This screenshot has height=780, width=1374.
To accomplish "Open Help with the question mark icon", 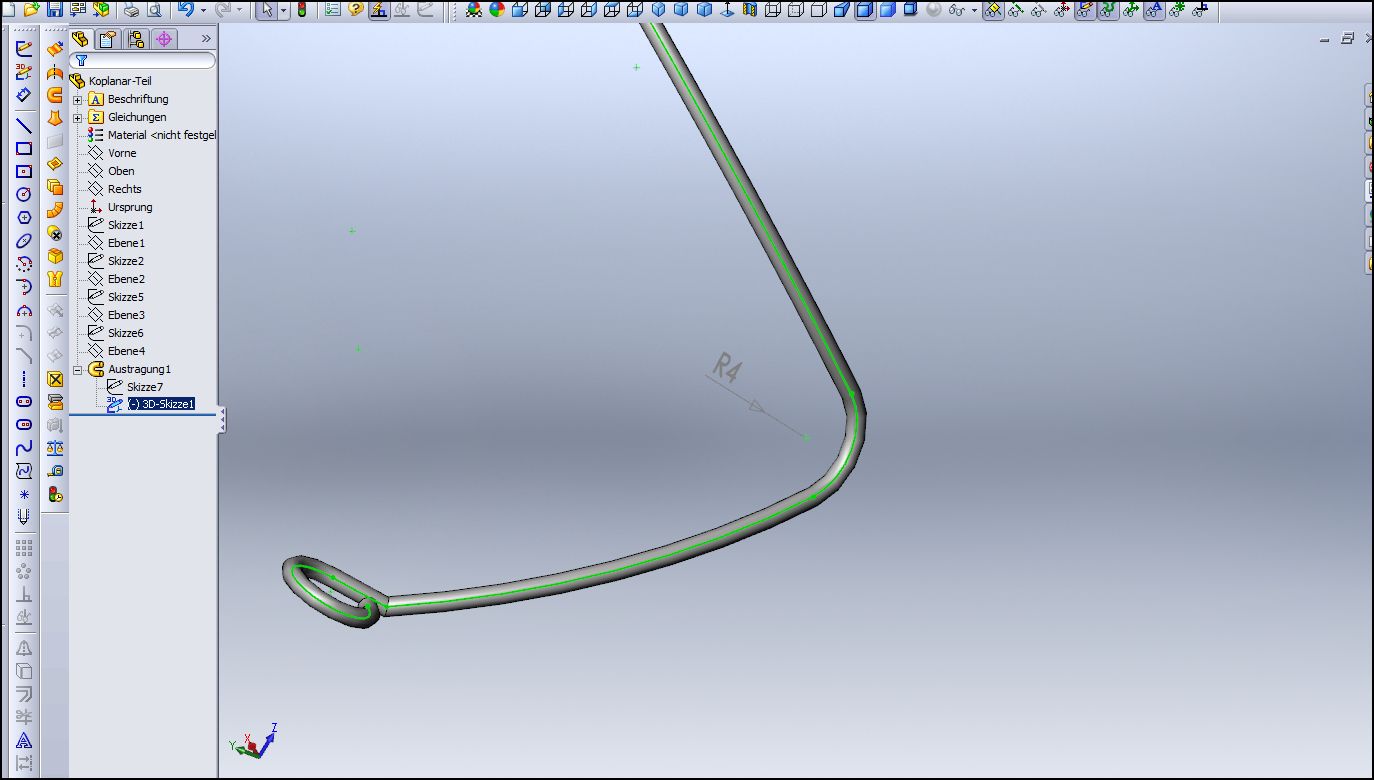I will (x=356, y=10).
